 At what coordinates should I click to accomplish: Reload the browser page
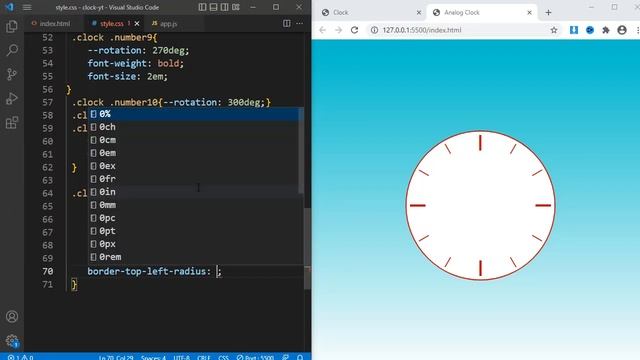click(x=354, y=30)
